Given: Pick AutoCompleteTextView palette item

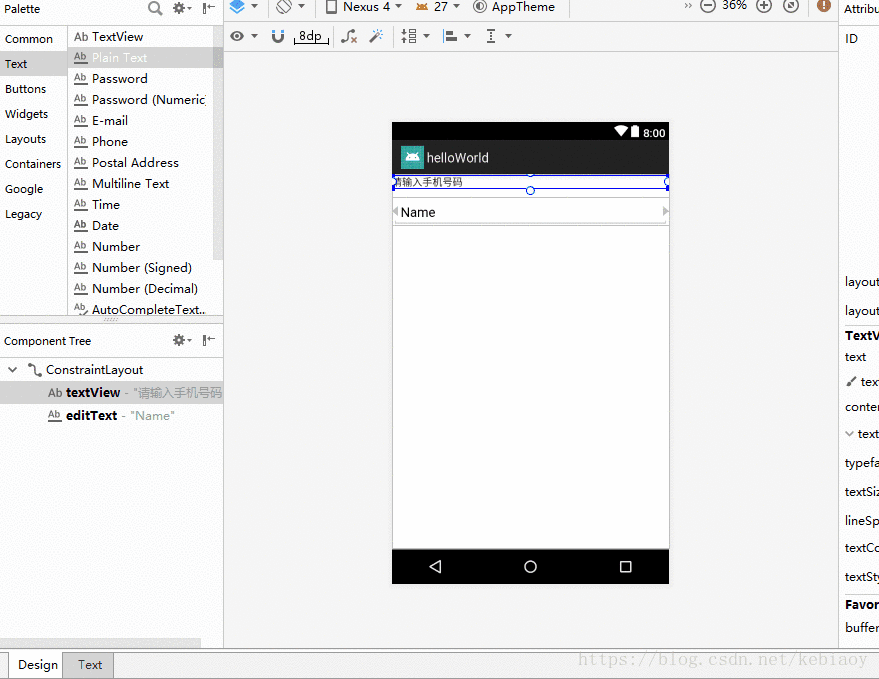Looking at the screenshot, I should 140,309.
